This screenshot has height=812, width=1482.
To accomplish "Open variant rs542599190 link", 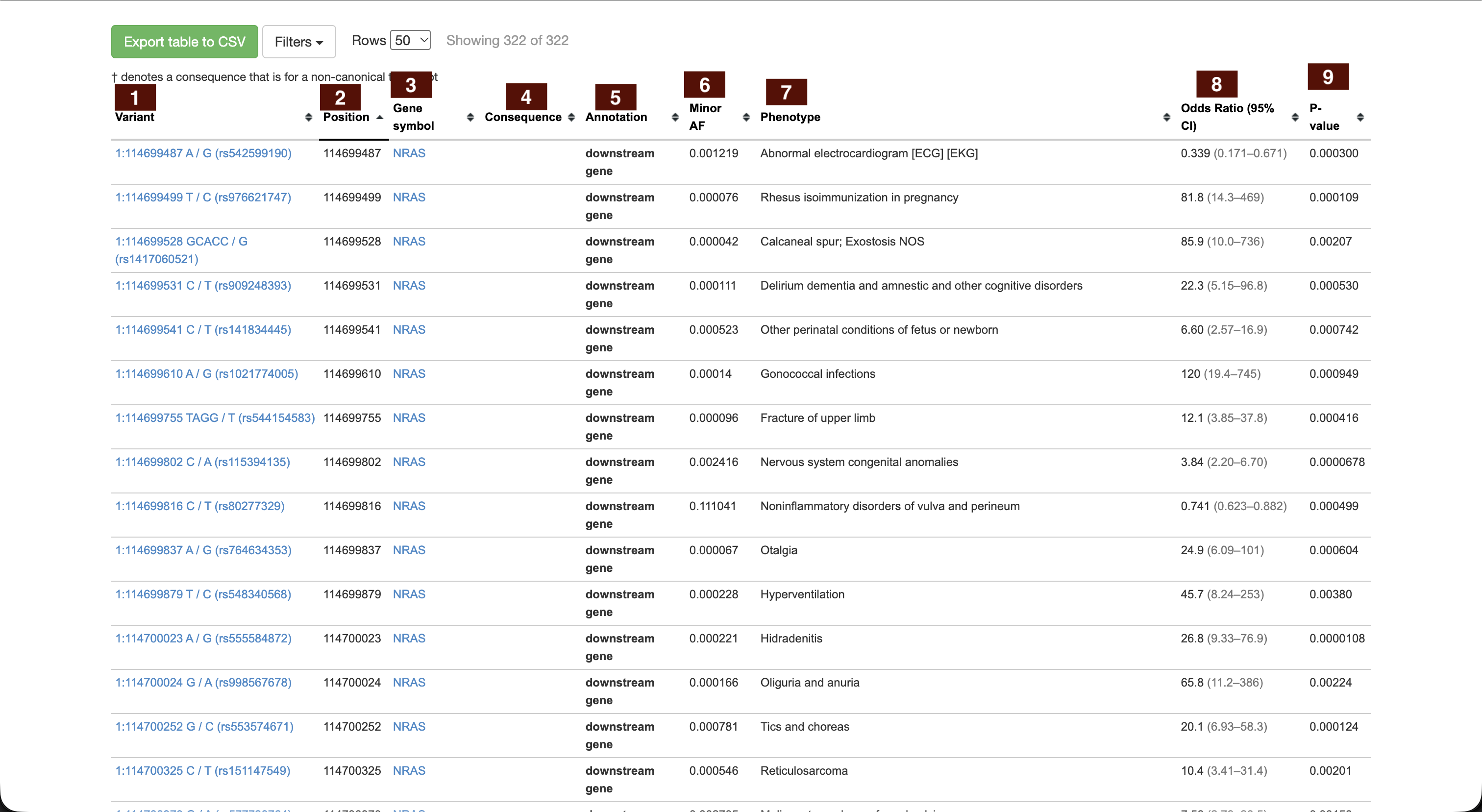I will [204, 153].
